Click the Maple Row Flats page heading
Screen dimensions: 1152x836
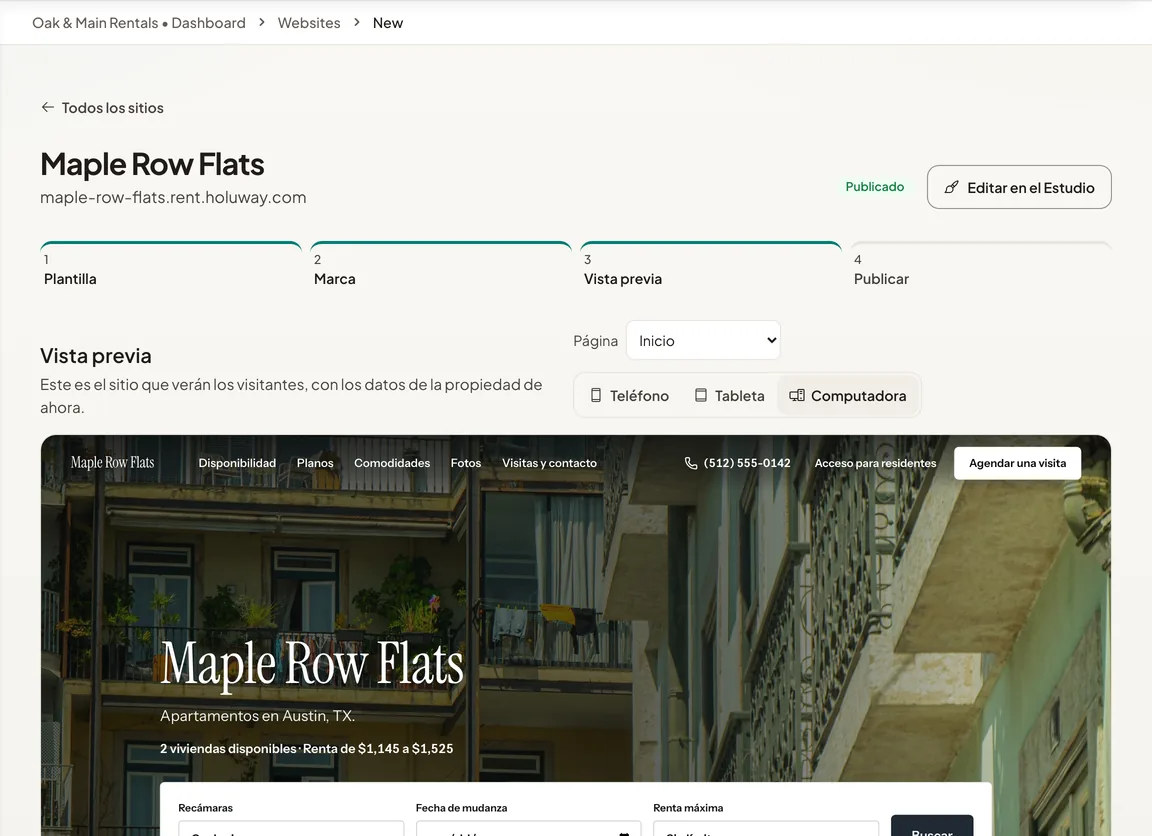[152, 164]
